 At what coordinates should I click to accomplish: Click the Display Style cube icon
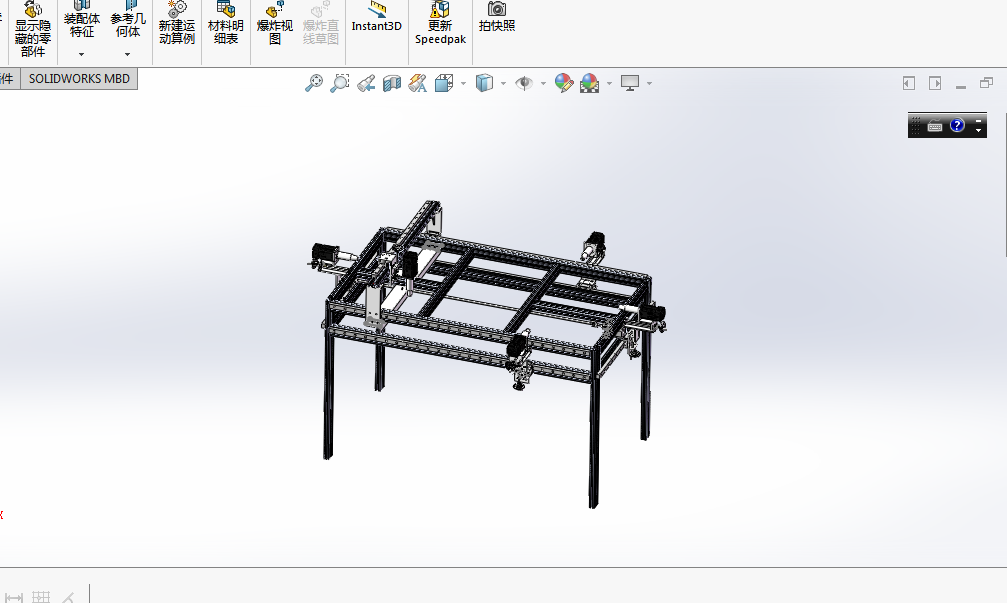(x=484, y=83)
